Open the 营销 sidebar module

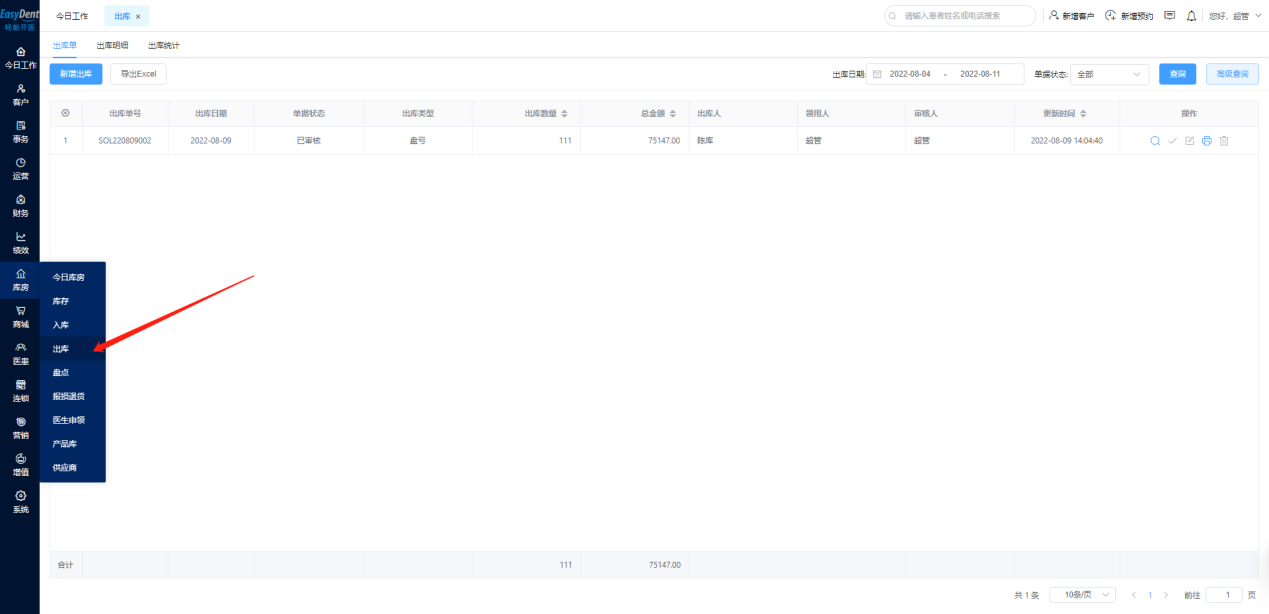point(20,428)
